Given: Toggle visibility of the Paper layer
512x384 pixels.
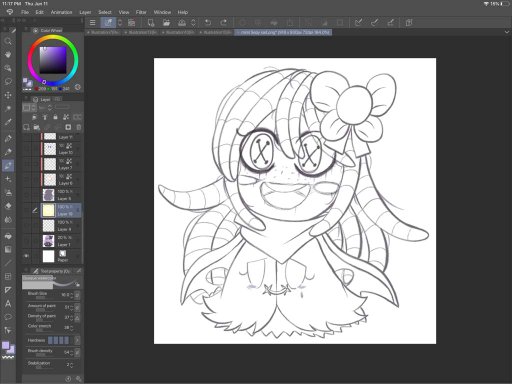Looking at the screenshot, I should 26,256.
